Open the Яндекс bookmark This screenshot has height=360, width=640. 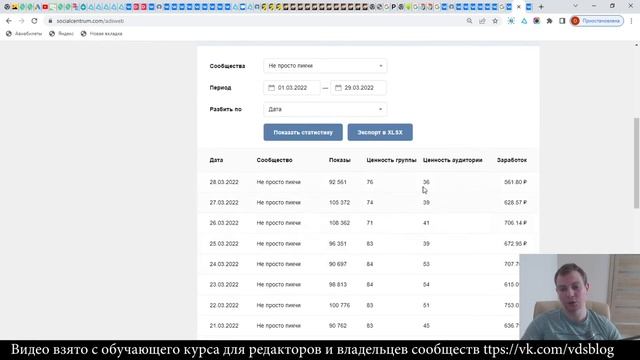click(x=61, y=34)
